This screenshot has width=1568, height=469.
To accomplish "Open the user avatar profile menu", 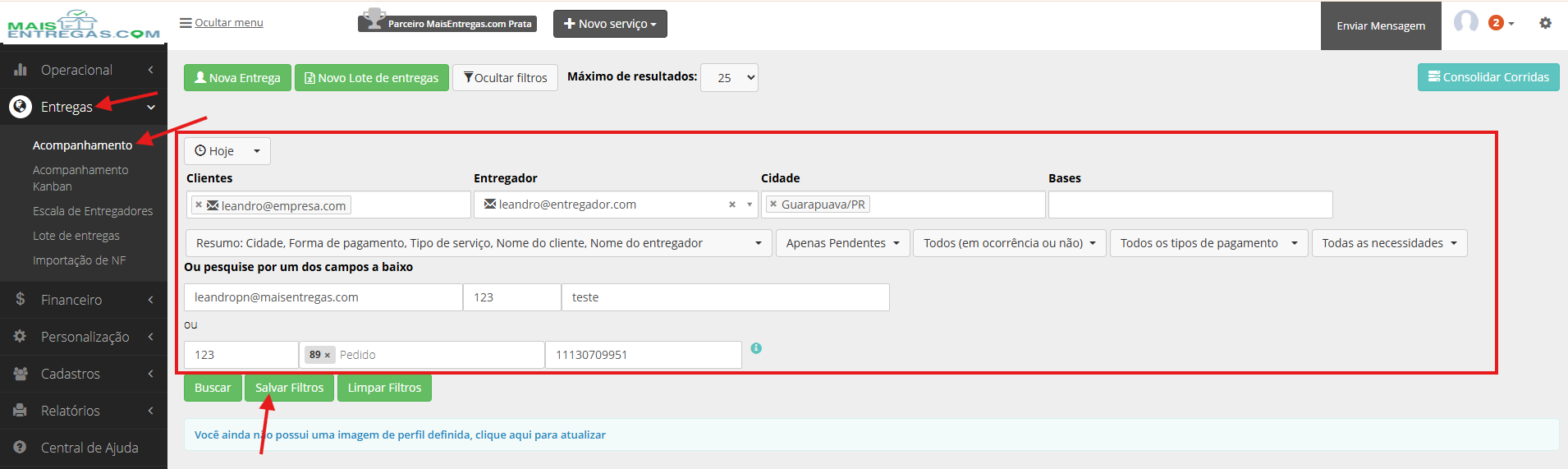I will click(x=1466, y=22).
